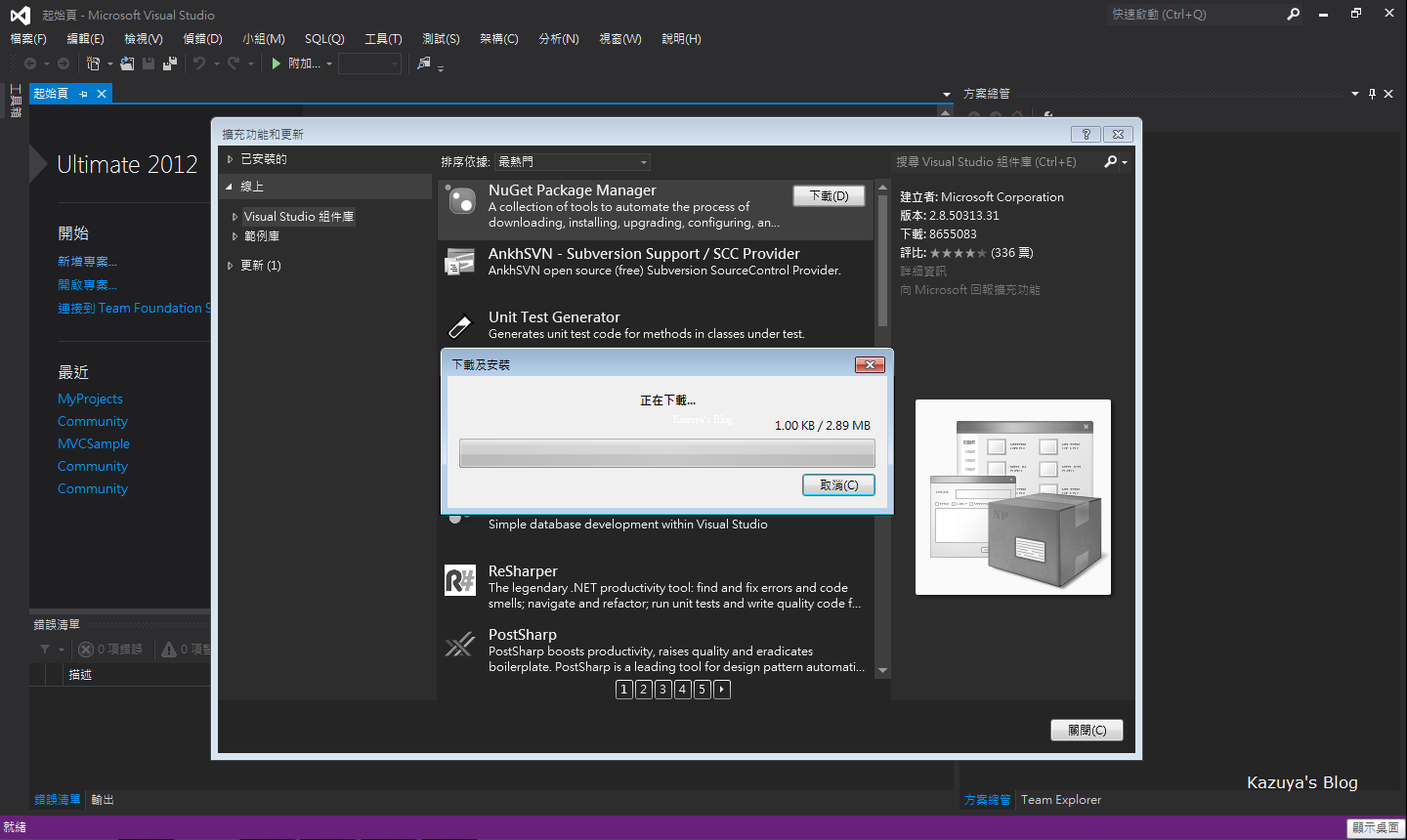Click the extensions dialog help icon
Image resolution: width=1407 pixels, height=840 pixels.
click(1087, 134)
